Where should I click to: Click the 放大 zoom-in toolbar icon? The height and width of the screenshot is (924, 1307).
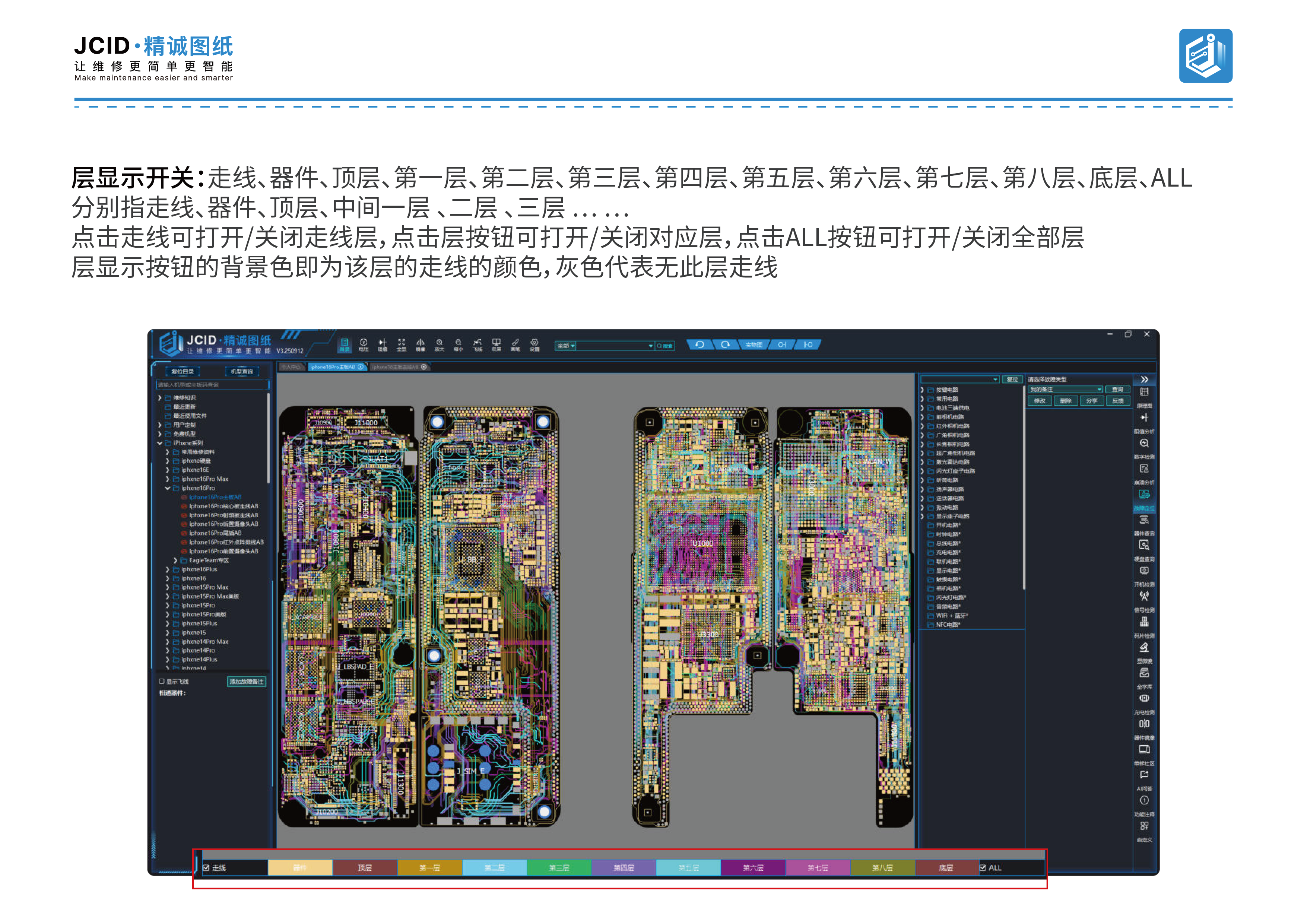[440, 344]
